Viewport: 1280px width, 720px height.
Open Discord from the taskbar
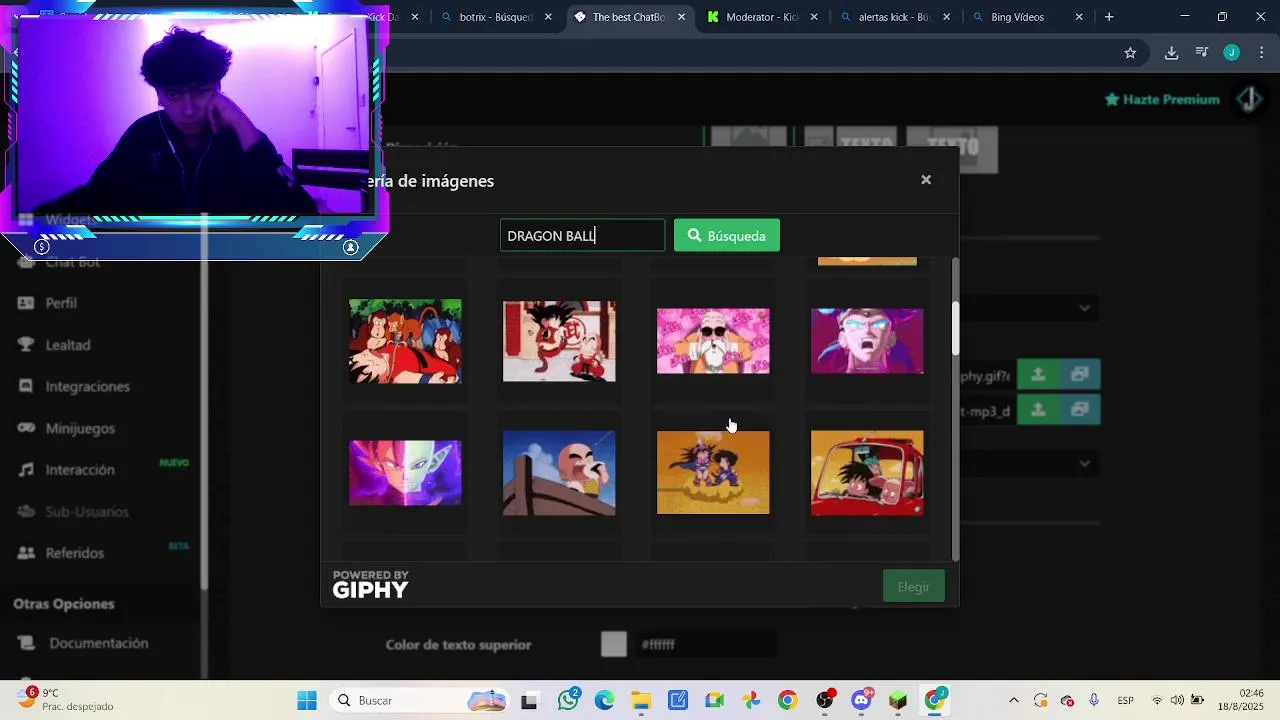click(x=861, y=700)
